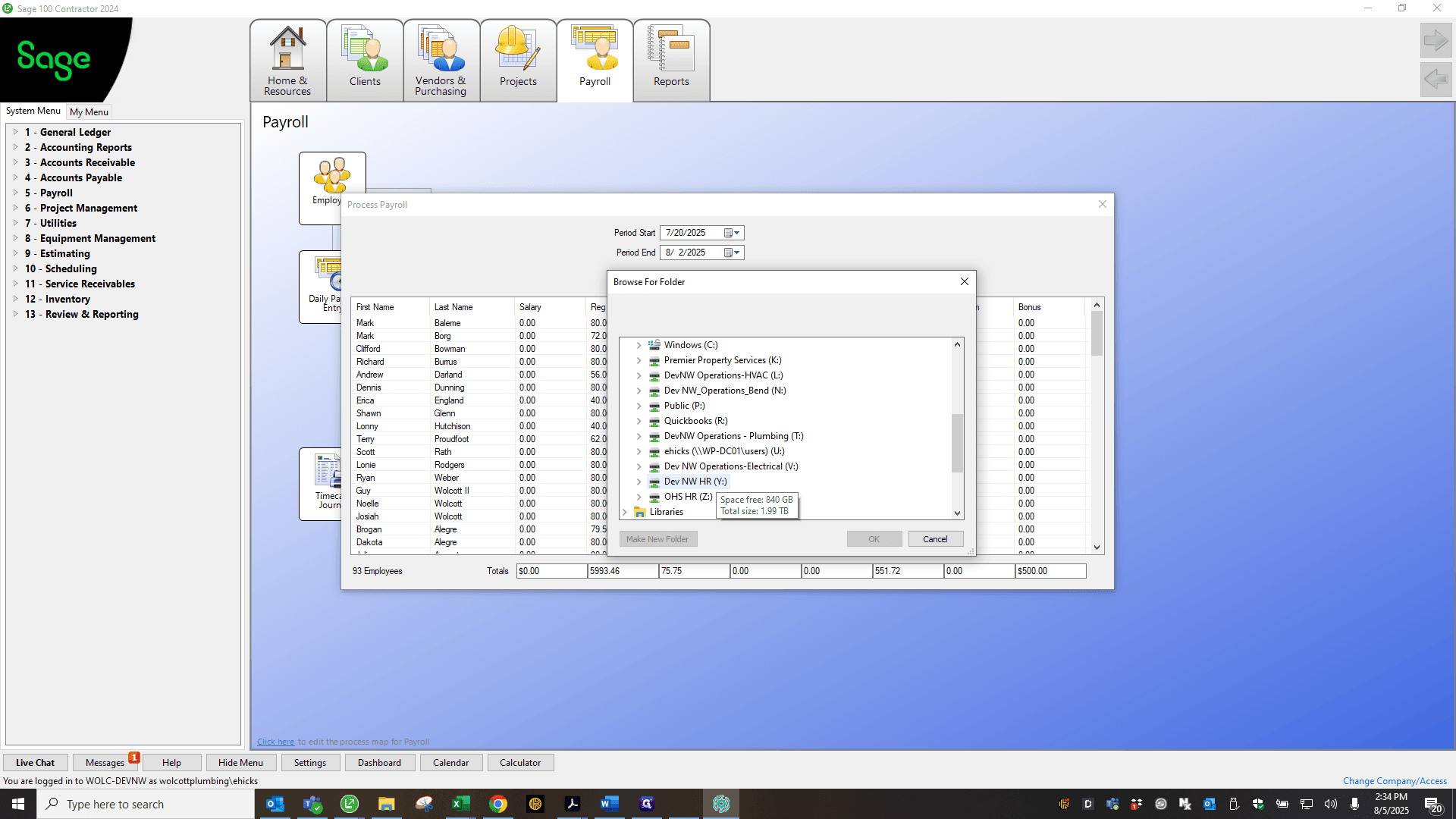Click Cancel in Browse For Folder
The width and height of the screenshot is (1456, 819).
[935, 539]
